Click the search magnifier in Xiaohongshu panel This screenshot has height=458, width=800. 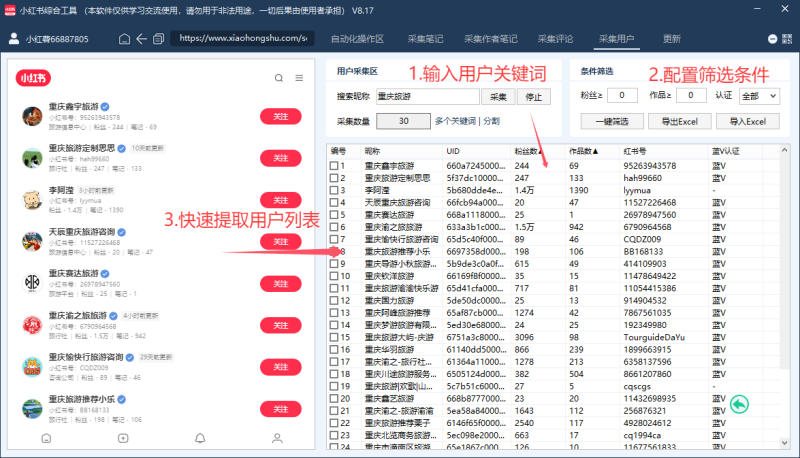coord(279,78)
